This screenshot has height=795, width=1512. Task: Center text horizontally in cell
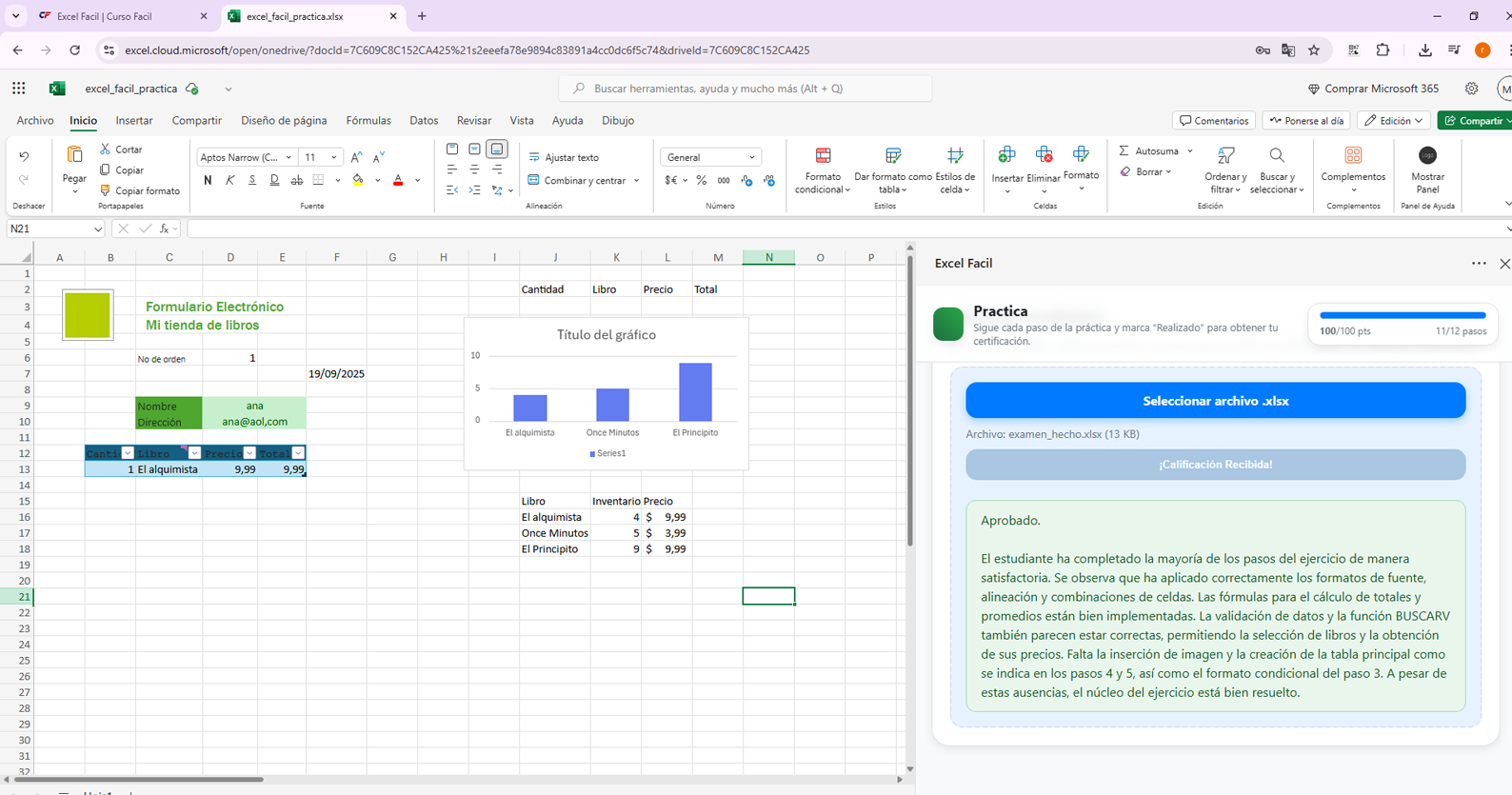point(474,169)
